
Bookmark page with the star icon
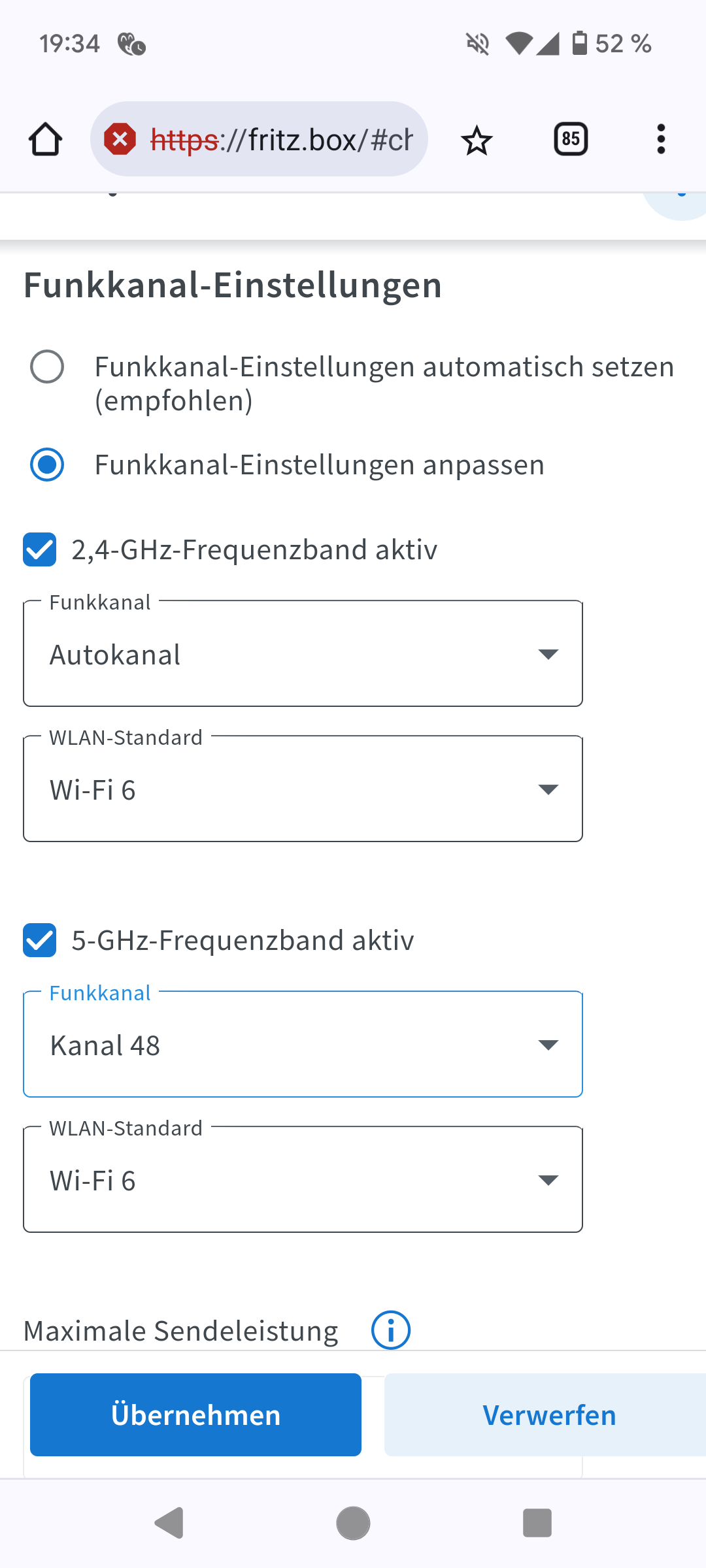(x=477, y=140)
